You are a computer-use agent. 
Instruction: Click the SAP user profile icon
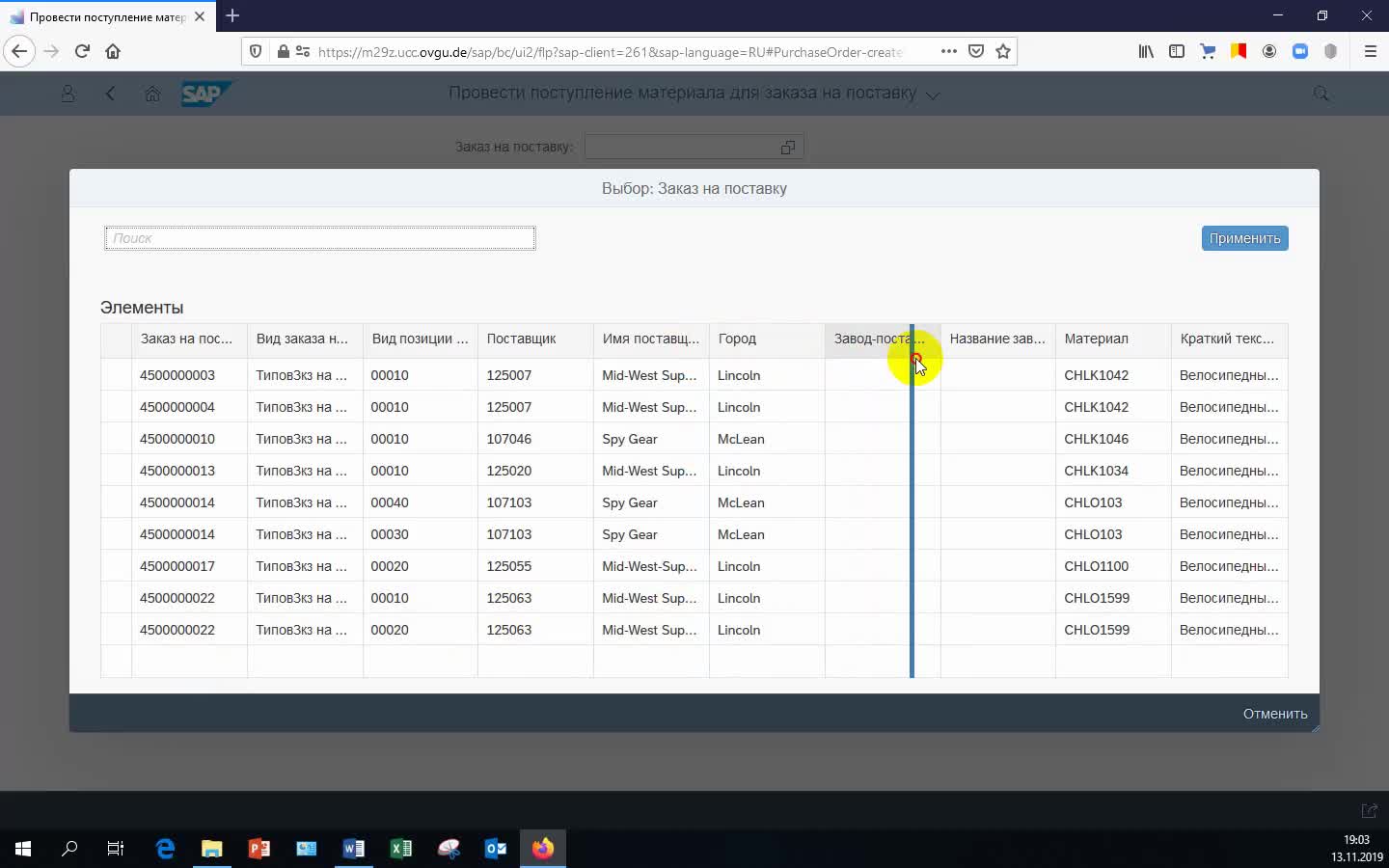click(68, 94)
